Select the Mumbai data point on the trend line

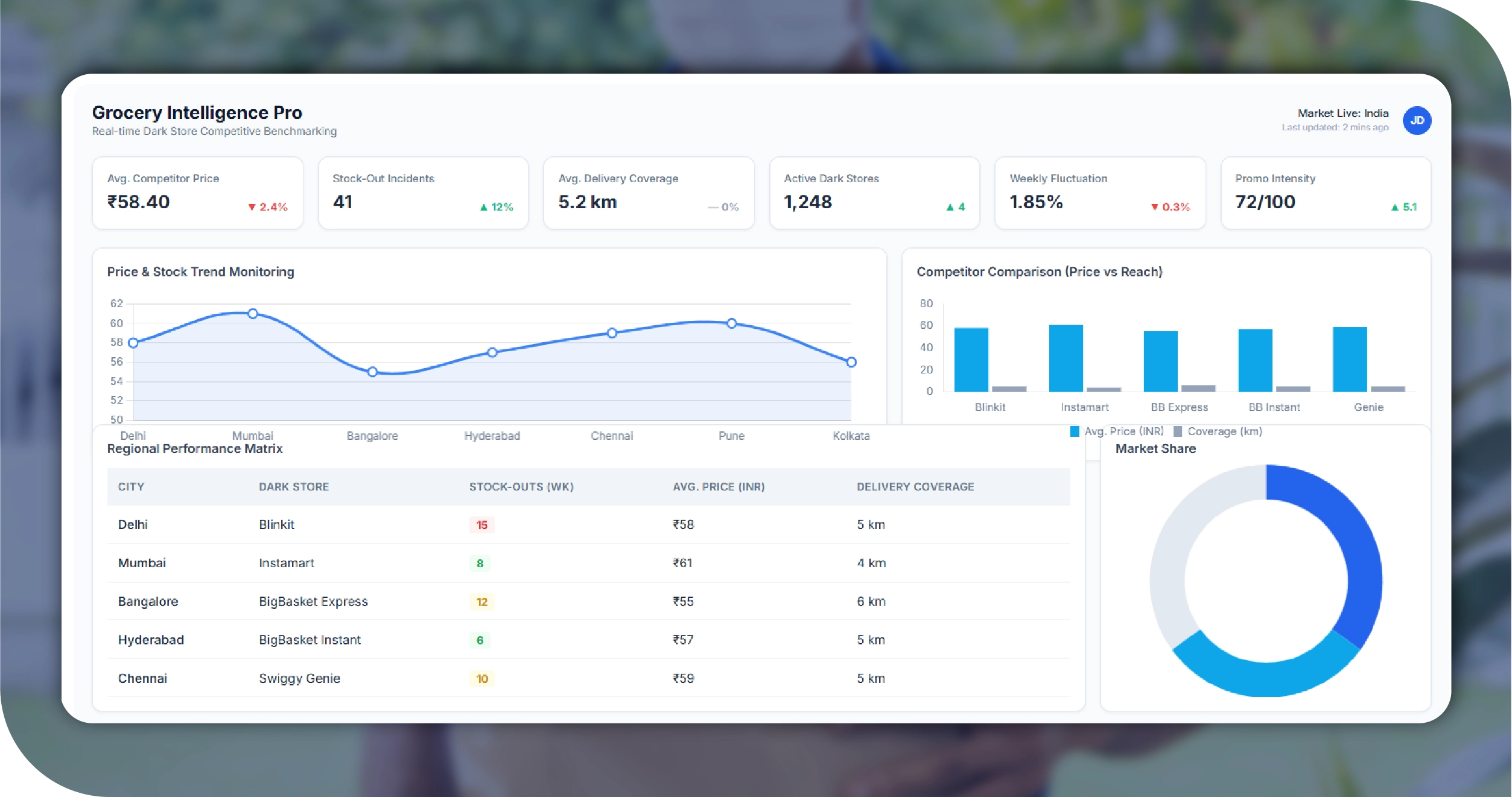point(253,314)
